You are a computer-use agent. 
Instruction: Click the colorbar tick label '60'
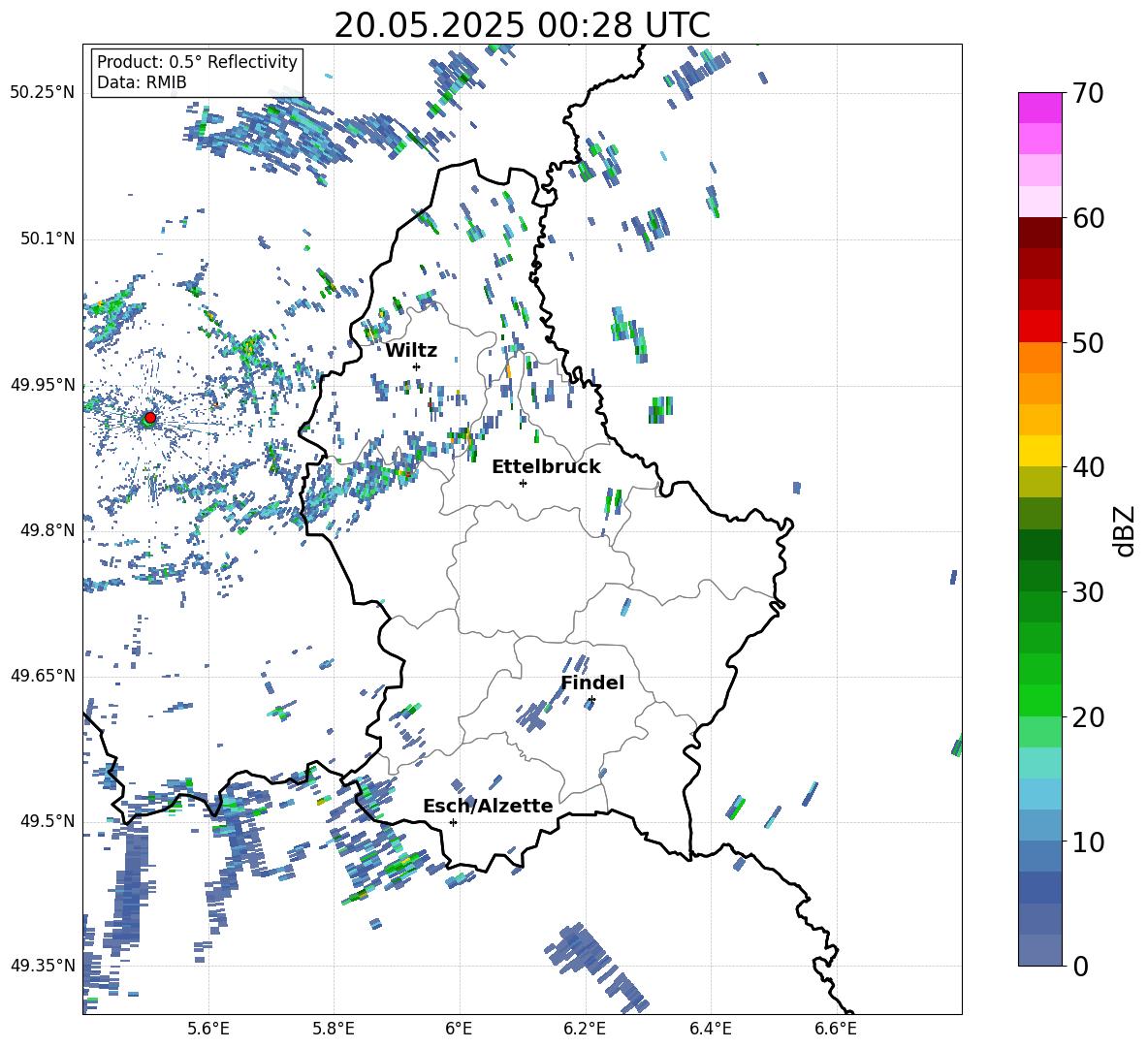(x=1088, y=218)
